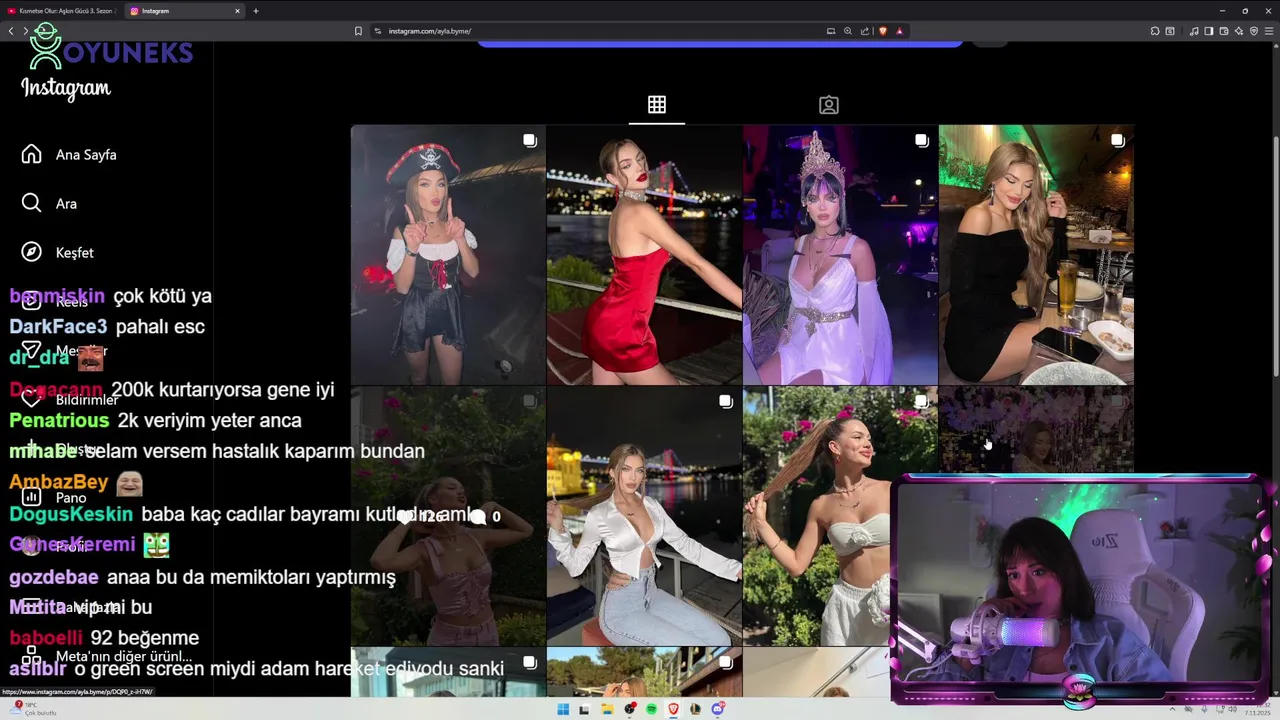1280x720 pixels.
Task: Open Brave VPN icon
Action: 1254,31
